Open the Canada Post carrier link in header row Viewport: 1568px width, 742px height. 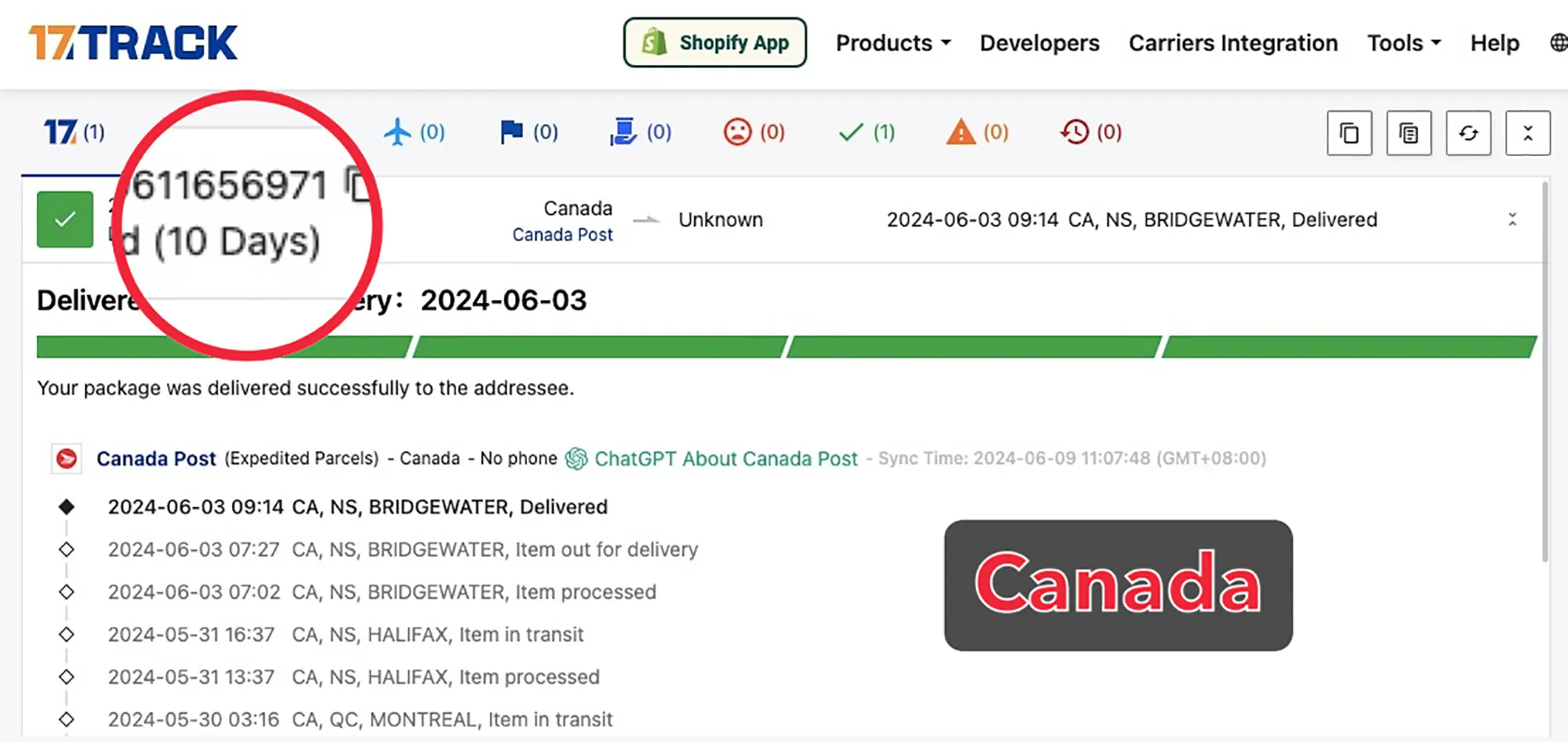click(x=562, y=234)
